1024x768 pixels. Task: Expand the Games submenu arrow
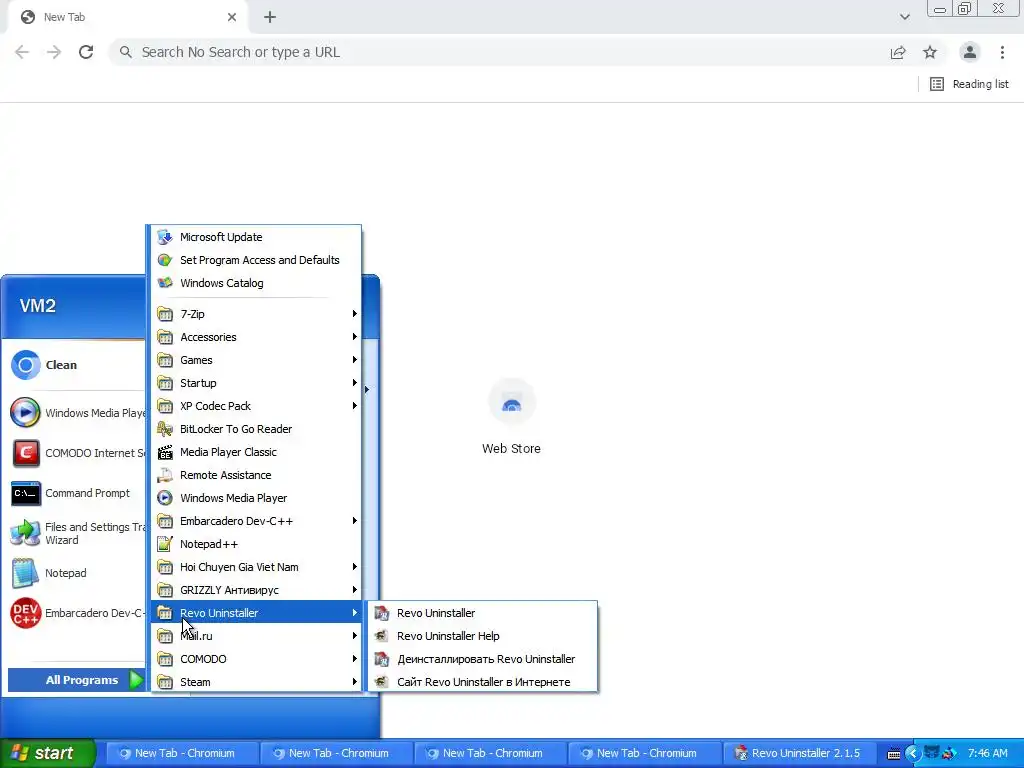(x=355, y=360)
